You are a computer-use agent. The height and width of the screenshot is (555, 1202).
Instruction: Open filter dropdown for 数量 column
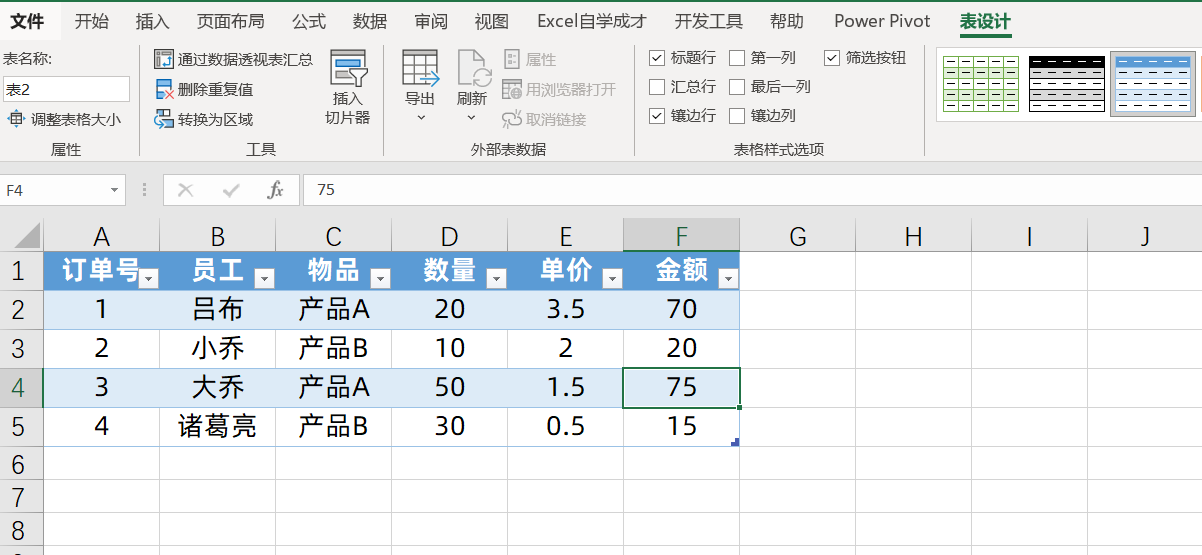click(497, 279)
